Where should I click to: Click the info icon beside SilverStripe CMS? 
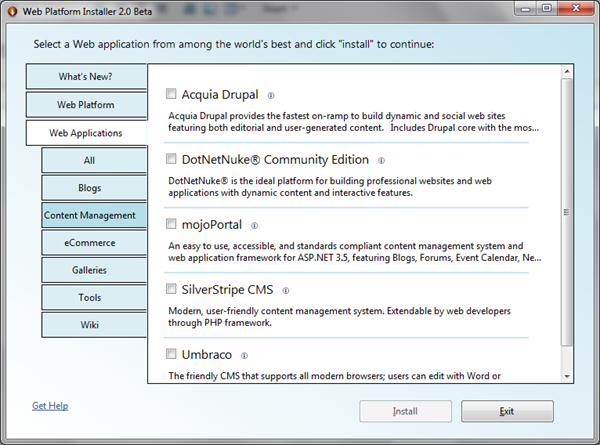click(286, 291)
